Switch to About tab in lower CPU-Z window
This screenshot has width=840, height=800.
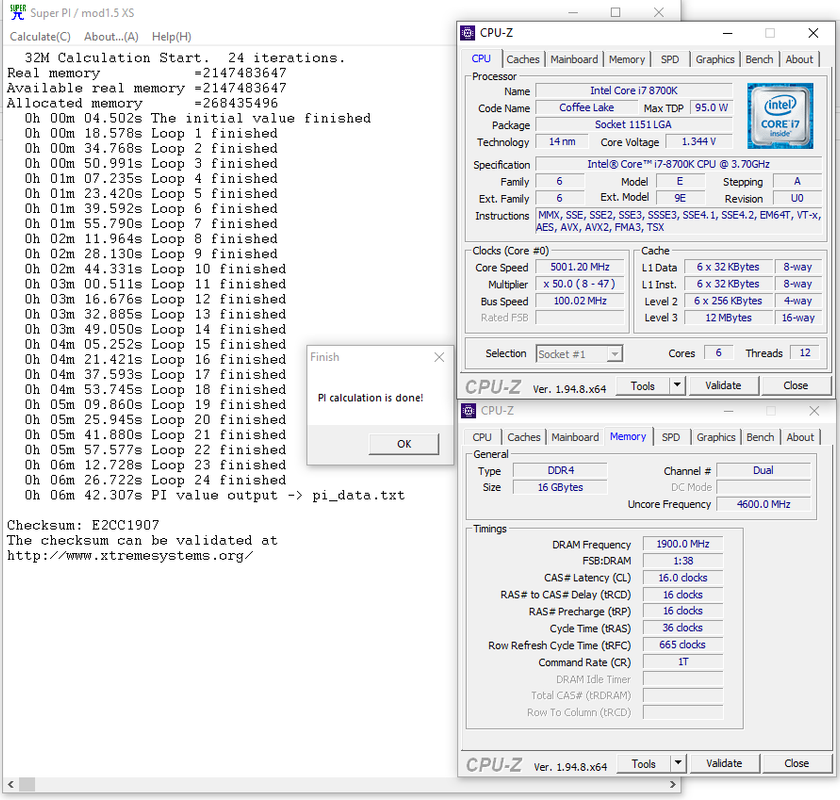click(x=800, y=437)
